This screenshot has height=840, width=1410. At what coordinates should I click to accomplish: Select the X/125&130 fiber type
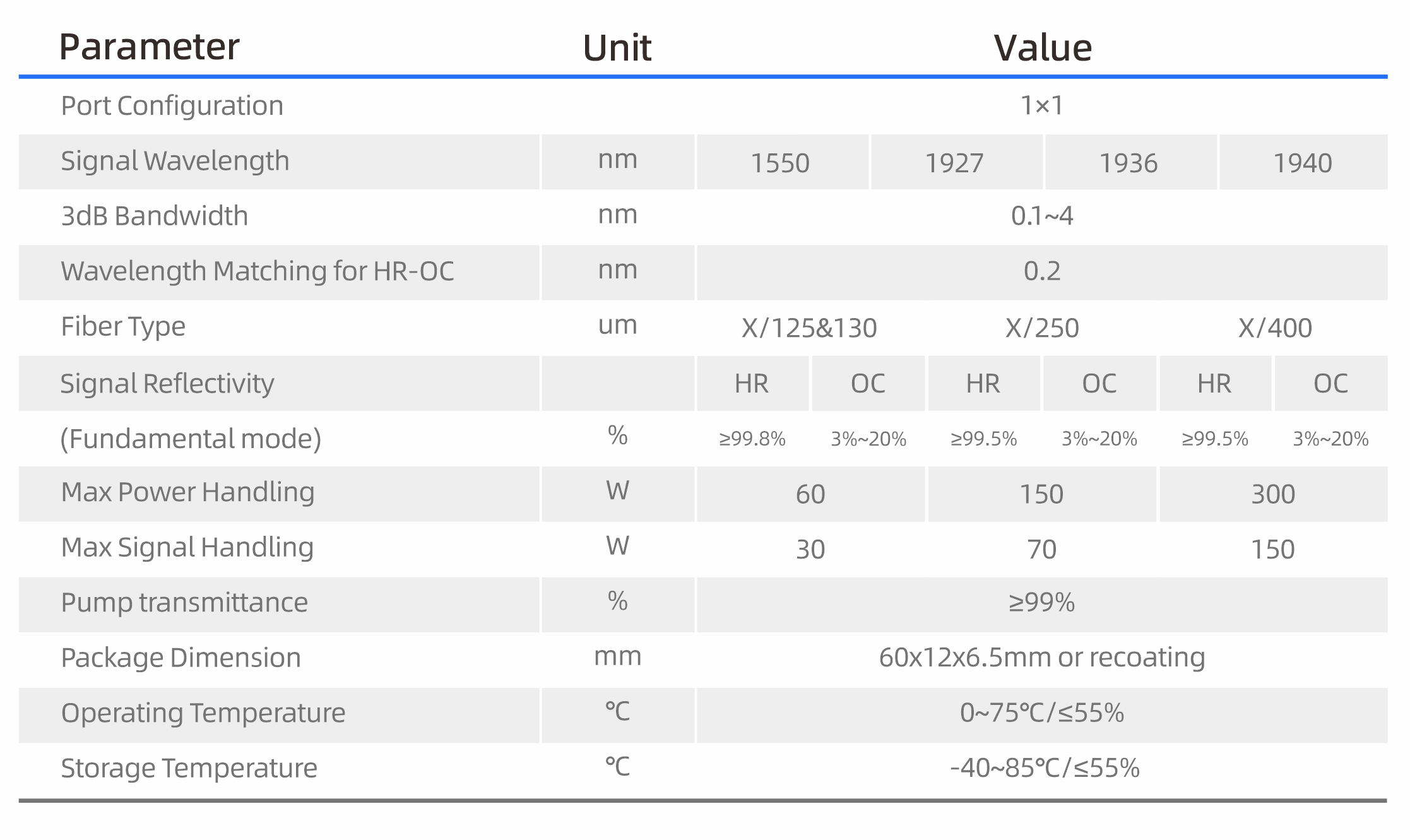809,328
